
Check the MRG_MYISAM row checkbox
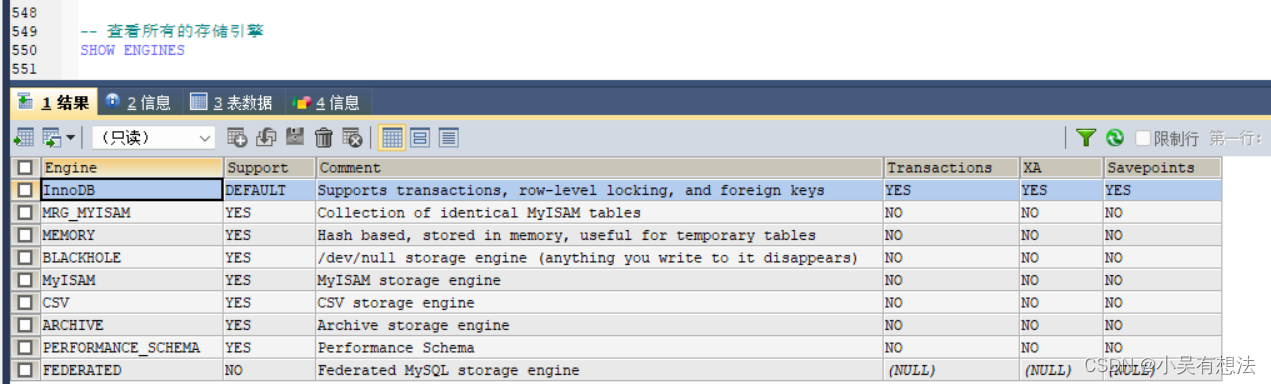point(25,213)
